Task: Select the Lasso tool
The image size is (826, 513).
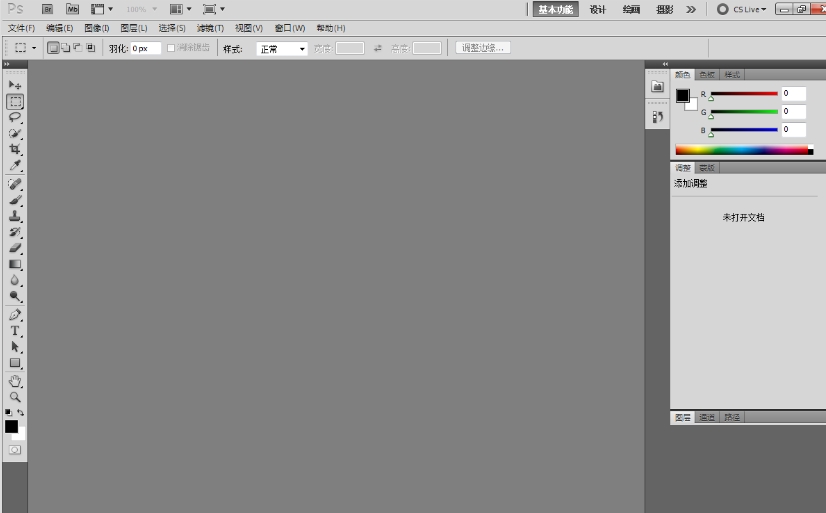Action: [x=15, y=117]
